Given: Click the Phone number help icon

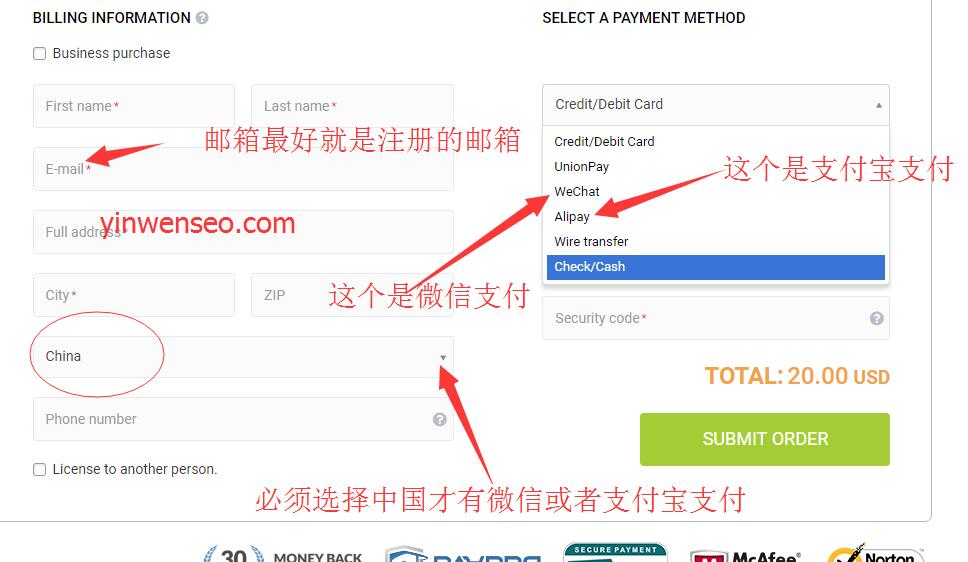Looking at the screenshot, I should coord(440,420).
